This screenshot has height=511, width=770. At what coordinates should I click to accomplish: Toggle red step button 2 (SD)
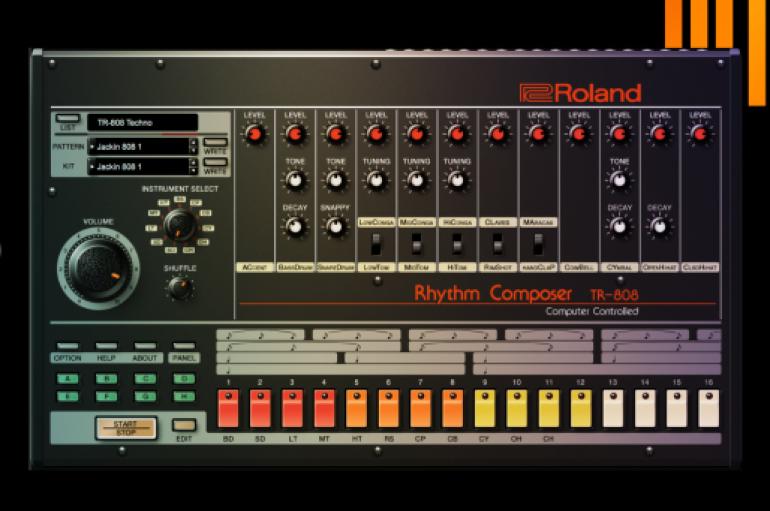coord(260,409)
